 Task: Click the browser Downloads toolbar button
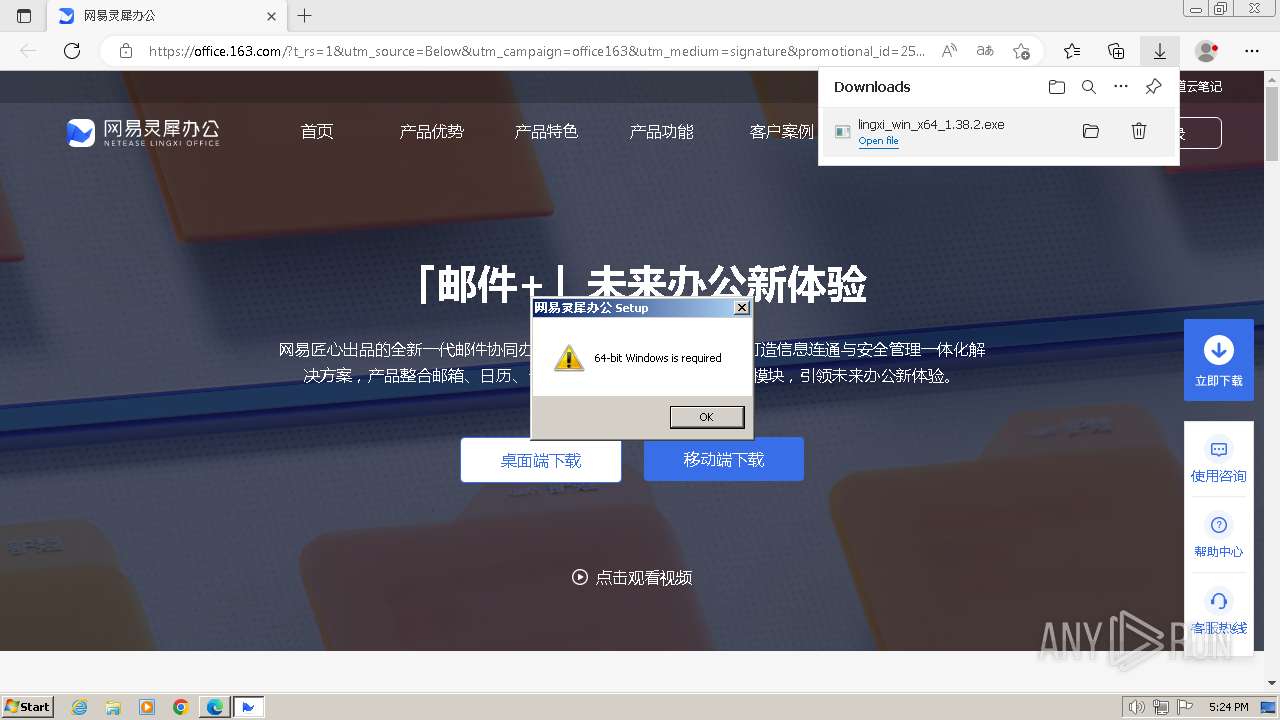pos(1159,51)
